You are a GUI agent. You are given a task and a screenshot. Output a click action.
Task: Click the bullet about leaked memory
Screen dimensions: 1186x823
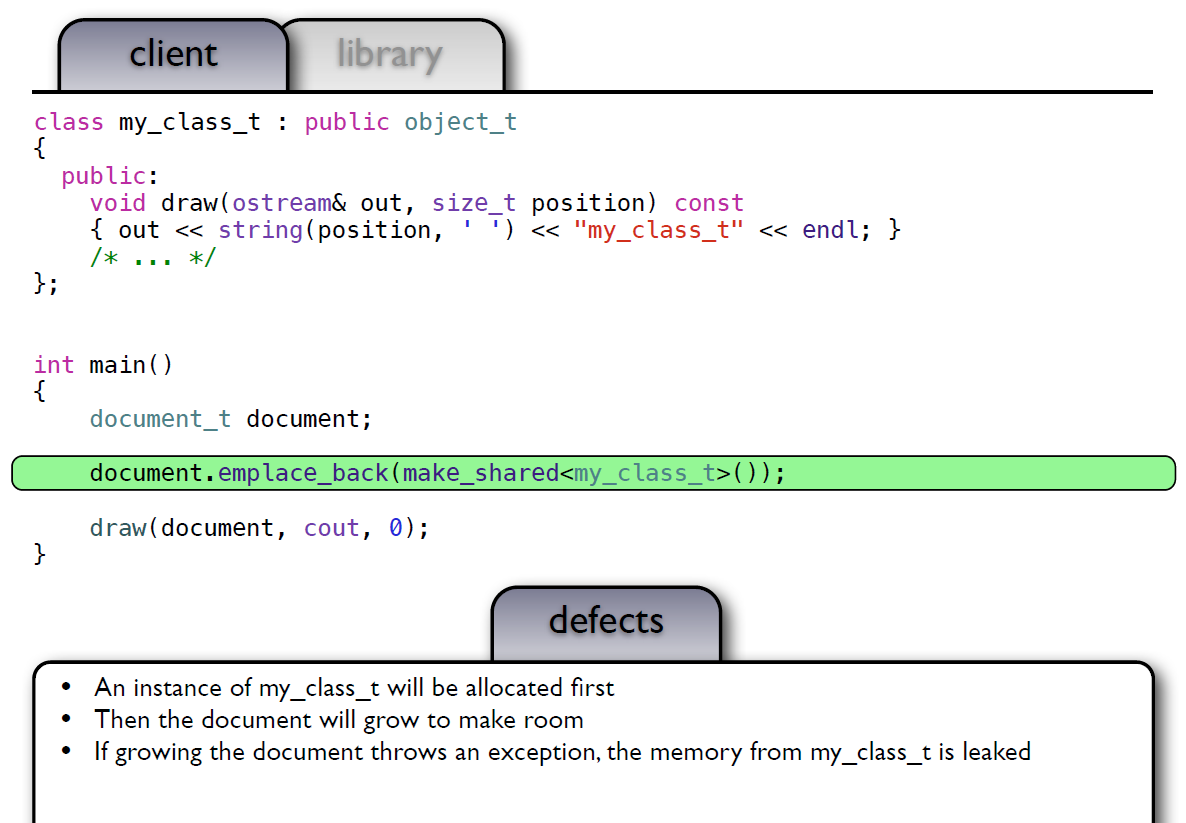pyautogui.click(x=562, y=752)
